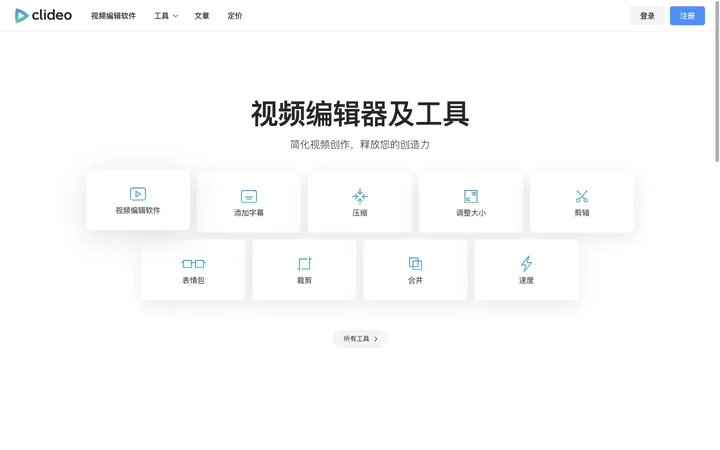Open the 表情包 glasses meme icon

(x=193, y=264)
